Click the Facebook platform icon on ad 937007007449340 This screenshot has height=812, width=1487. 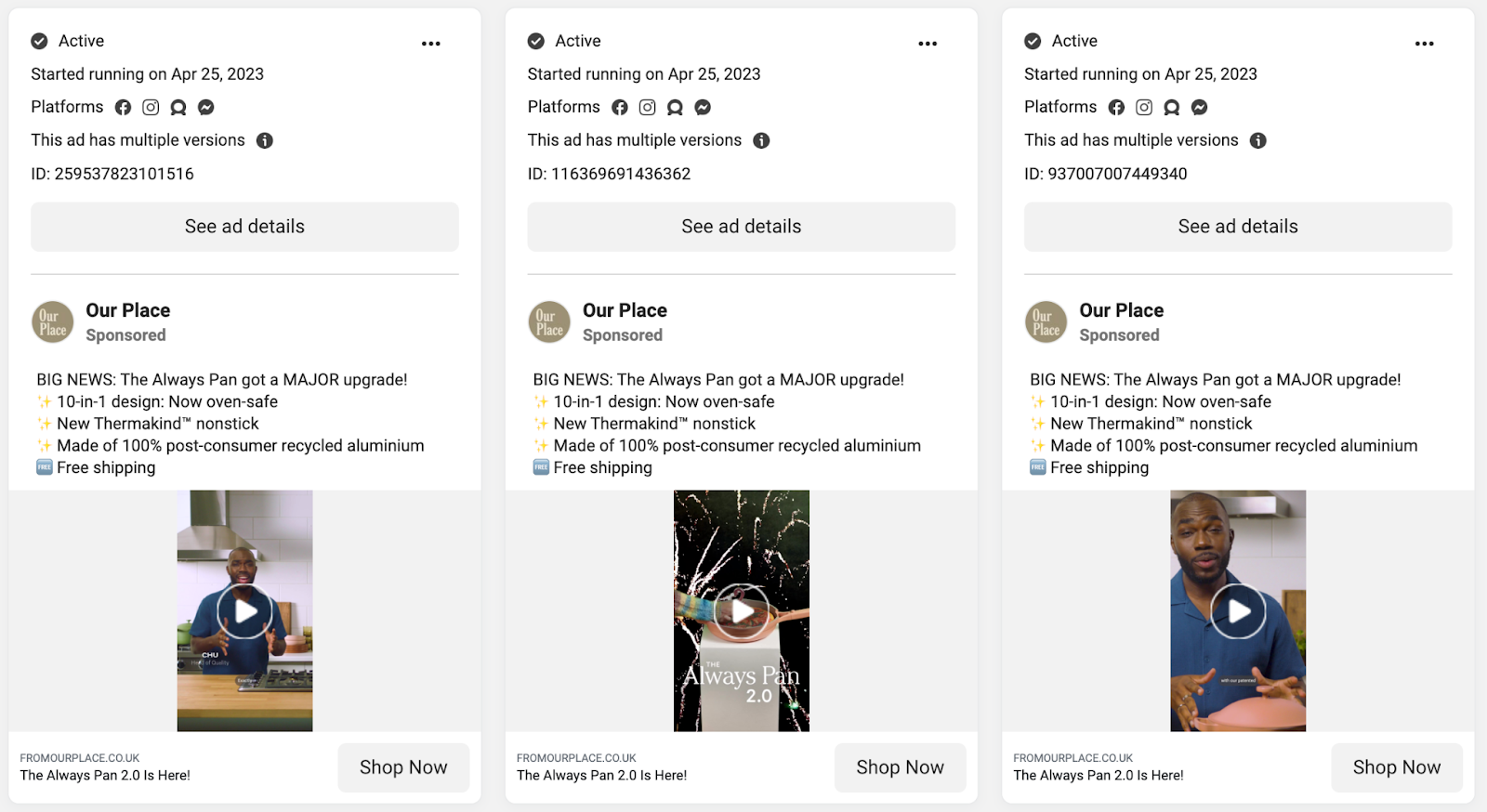pyautogui.click(x=1116, y=108)
